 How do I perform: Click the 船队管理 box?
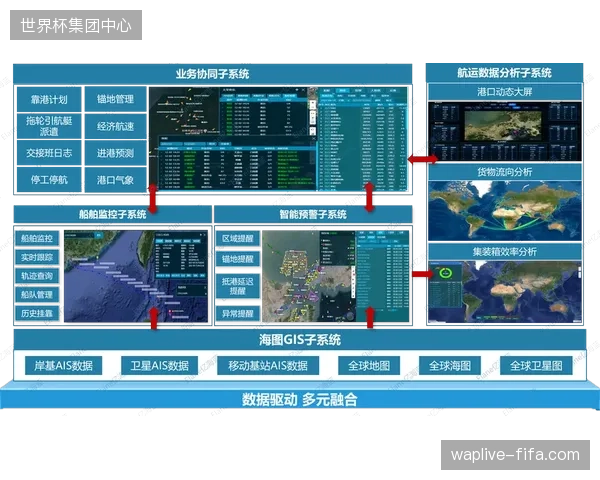[37, 294]
